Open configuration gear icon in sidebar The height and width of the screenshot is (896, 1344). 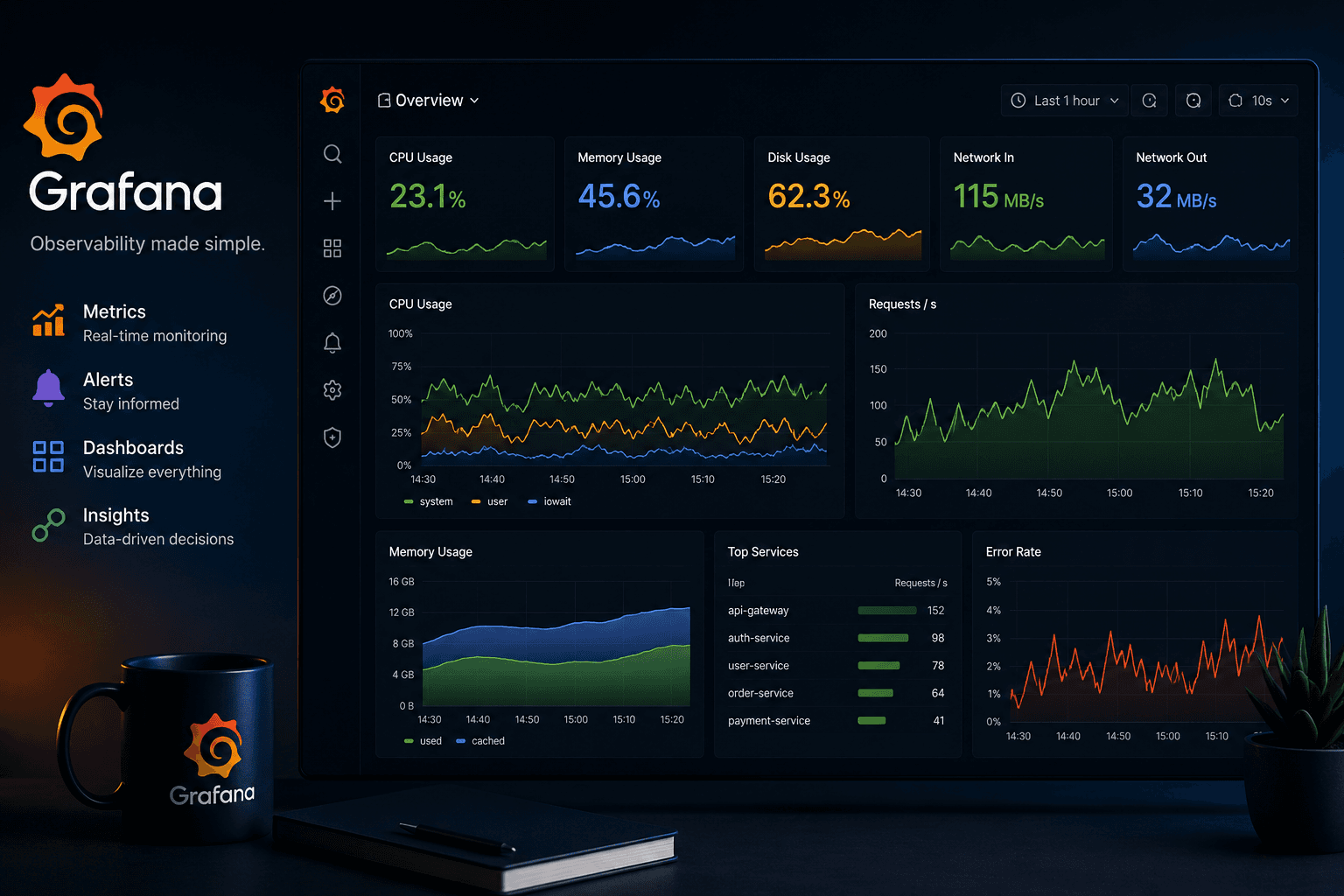tap(332, 390)
